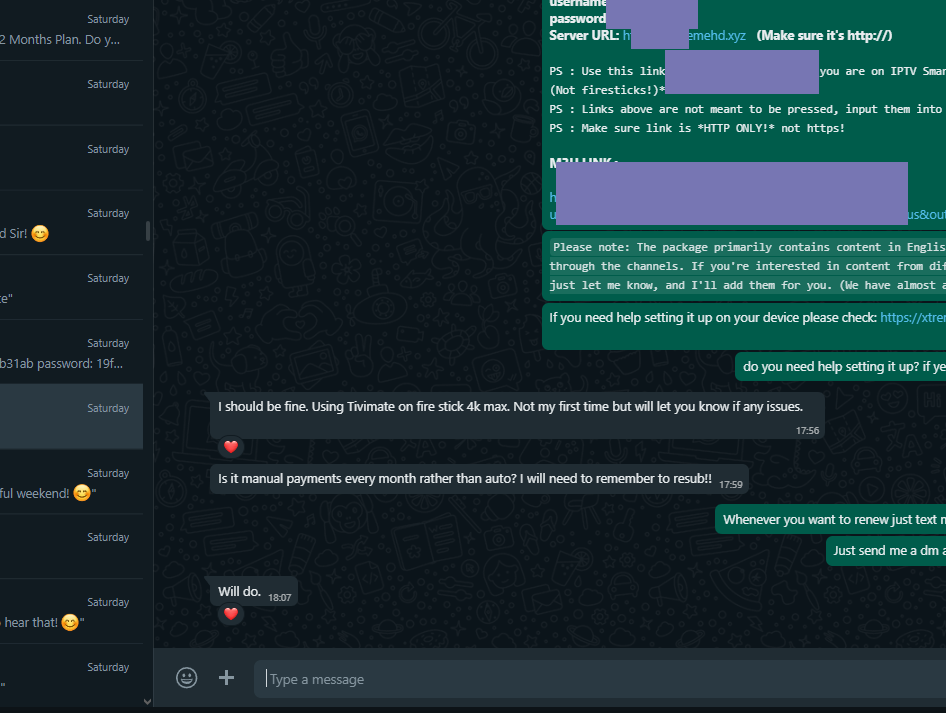The width and height of the screenshot is (946, 713).
Task: Open chat ending with Sir! emoji
Action: 71,223
